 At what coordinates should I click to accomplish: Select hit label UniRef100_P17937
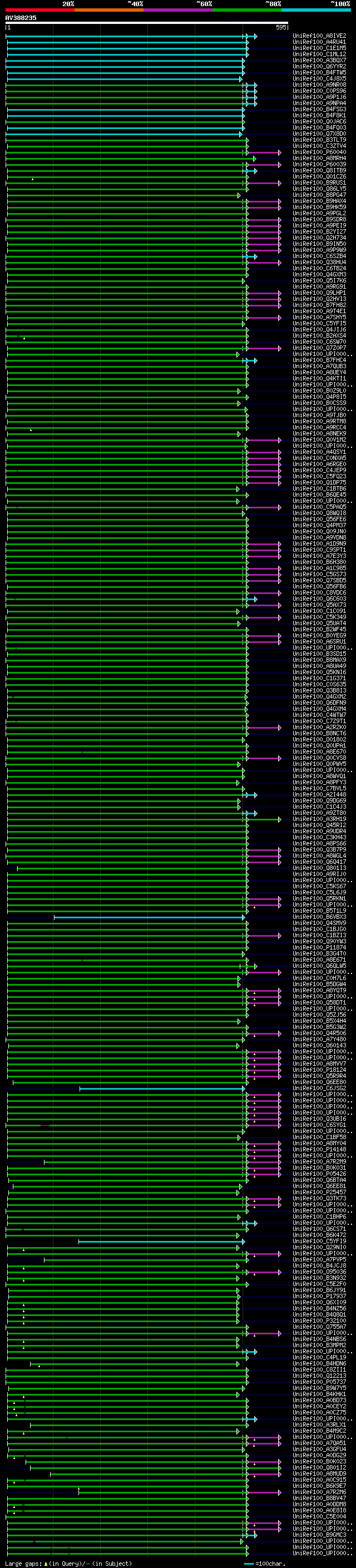(319, 1296)
